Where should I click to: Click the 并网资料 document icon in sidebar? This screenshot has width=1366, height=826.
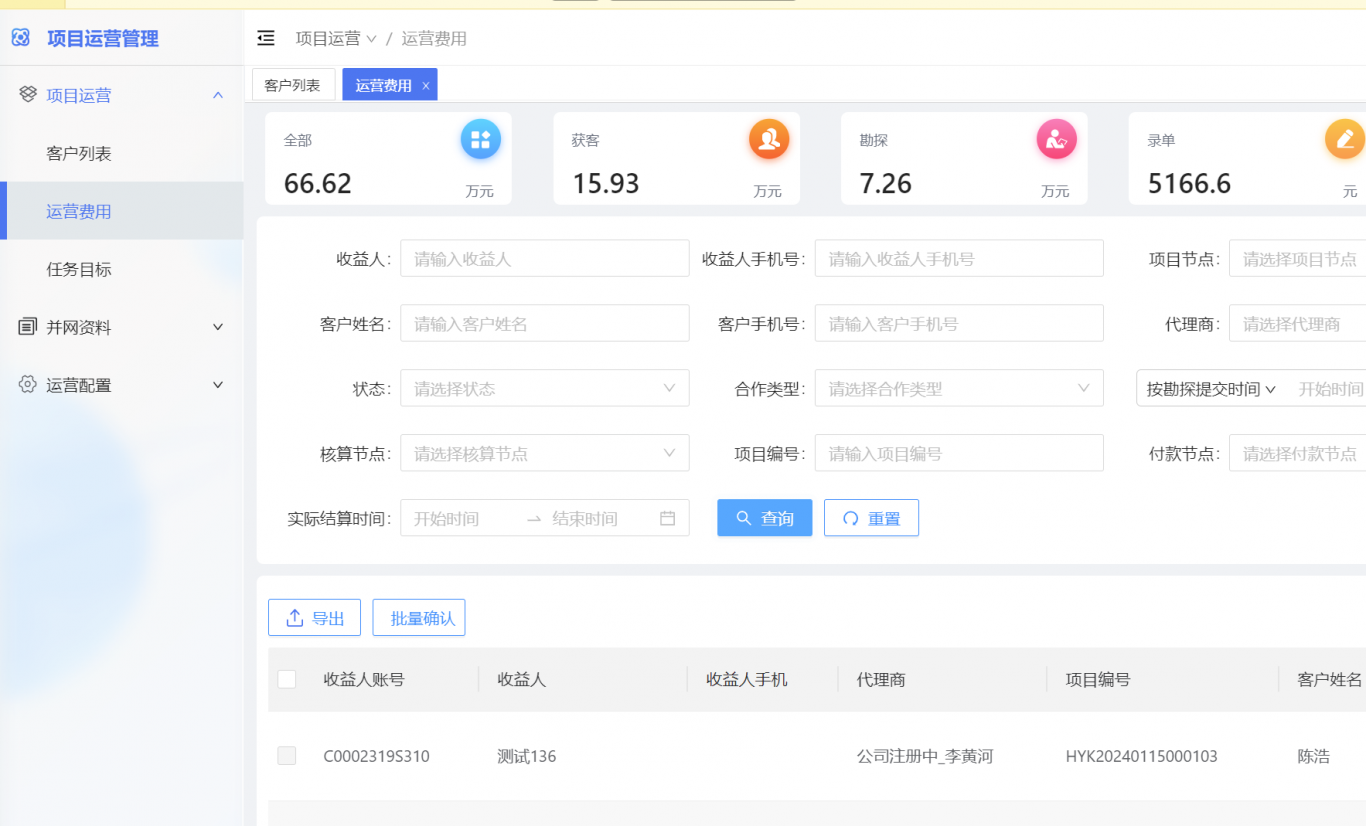point(28,327)
